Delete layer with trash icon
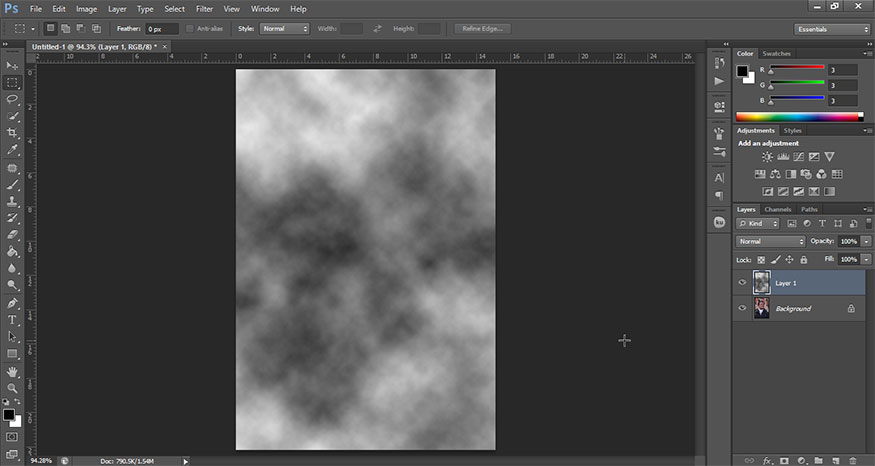Image resolution: width=875 pixels, height=466 pixels. [x=852, y=460]
